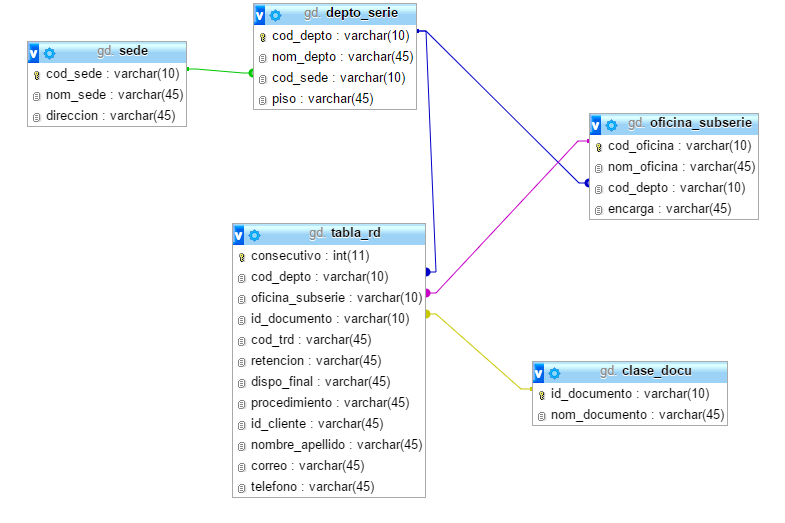The width and height of the screenshot is (785, 523).
Task: Click the column icon beside nom_sede
Action: coord(37,96)
